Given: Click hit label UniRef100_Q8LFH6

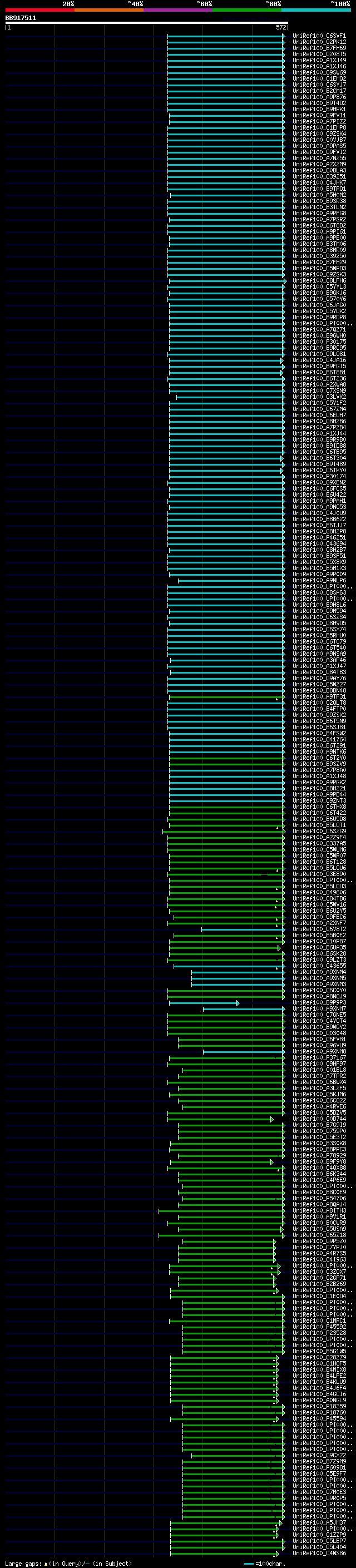Looking at the screenshot, I should [319, 280].
